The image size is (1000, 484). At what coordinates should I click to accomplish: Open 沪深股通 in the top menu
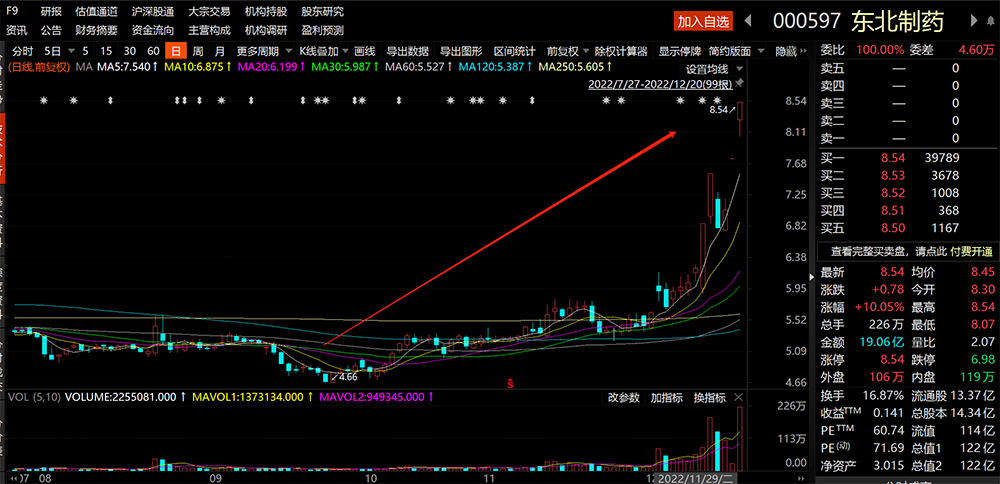[x=153, y=11]
